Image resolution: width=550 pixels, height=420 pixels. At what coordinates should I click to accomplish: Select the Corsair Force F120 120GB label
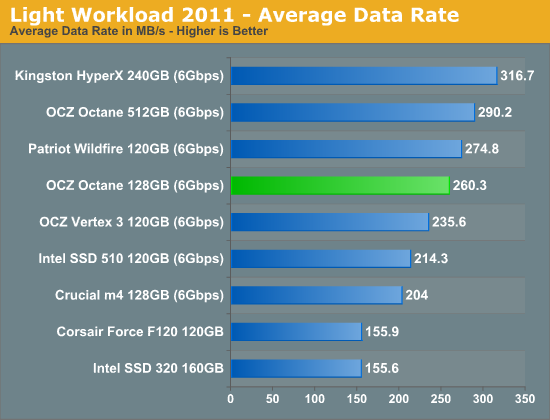coord(140,332)
